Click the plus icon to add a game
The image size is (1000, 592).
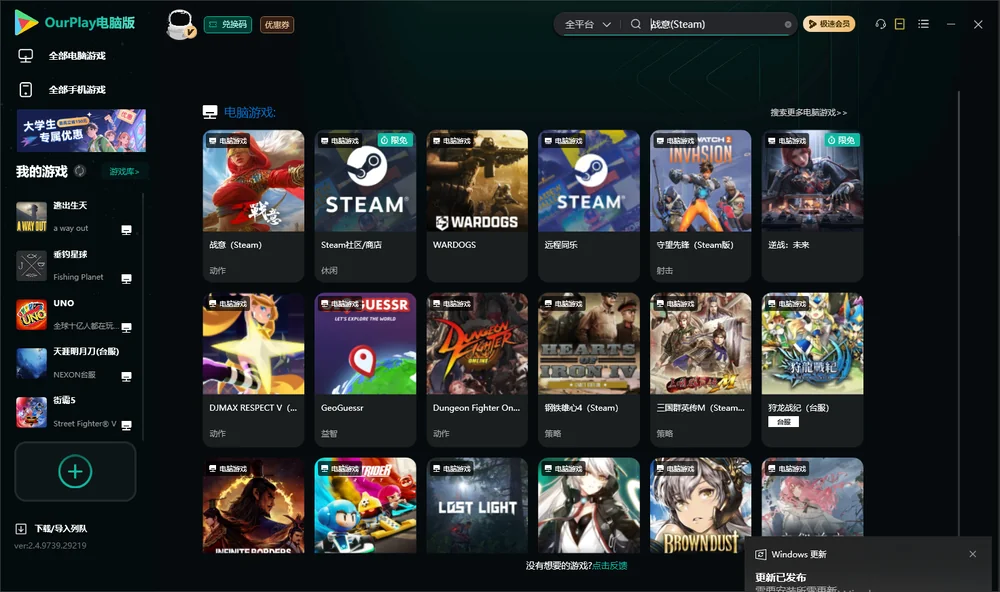pos(75,471)
